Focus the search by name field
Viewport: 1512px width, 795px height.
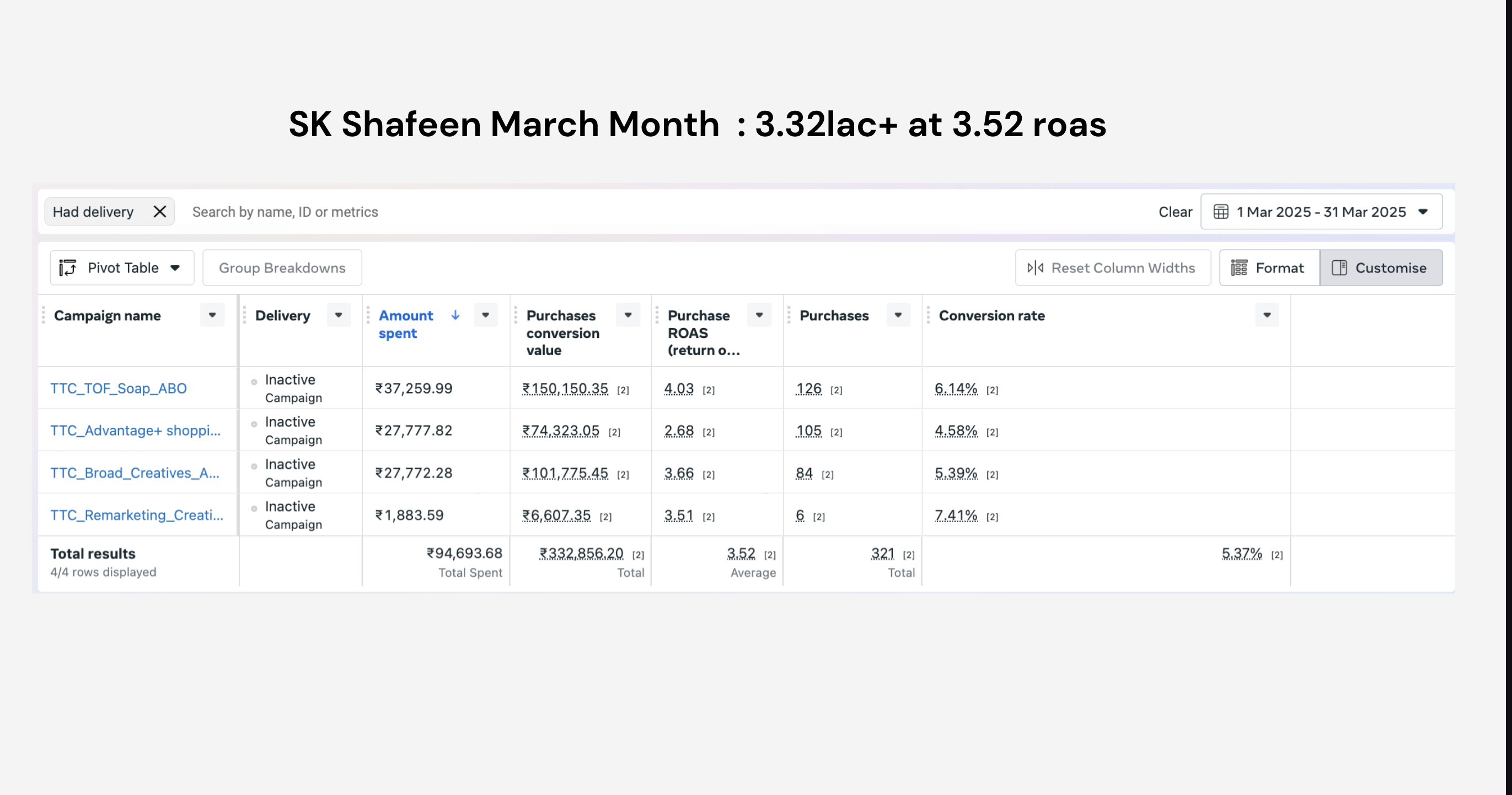663,212
